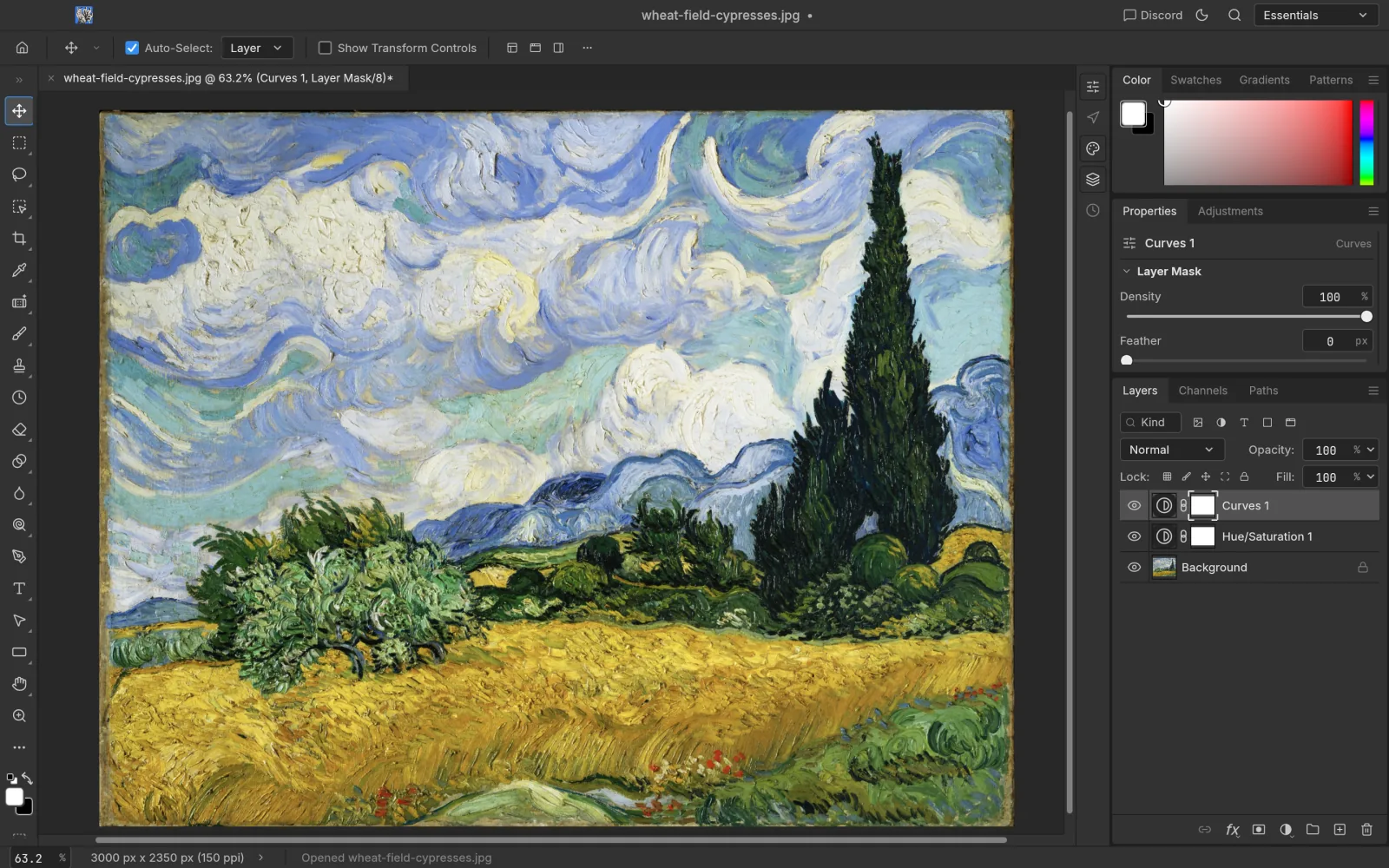
Task: Hide the Curves 1 layer
Action: tap(1134, 505)
